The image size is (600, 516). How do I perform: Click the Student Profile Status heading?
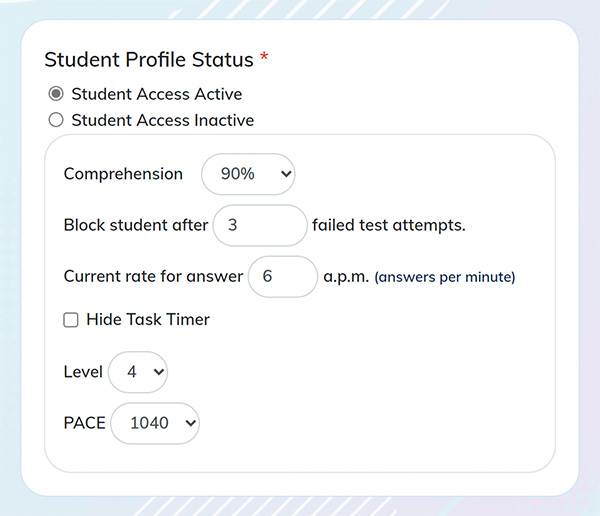(x=149, y=60)
